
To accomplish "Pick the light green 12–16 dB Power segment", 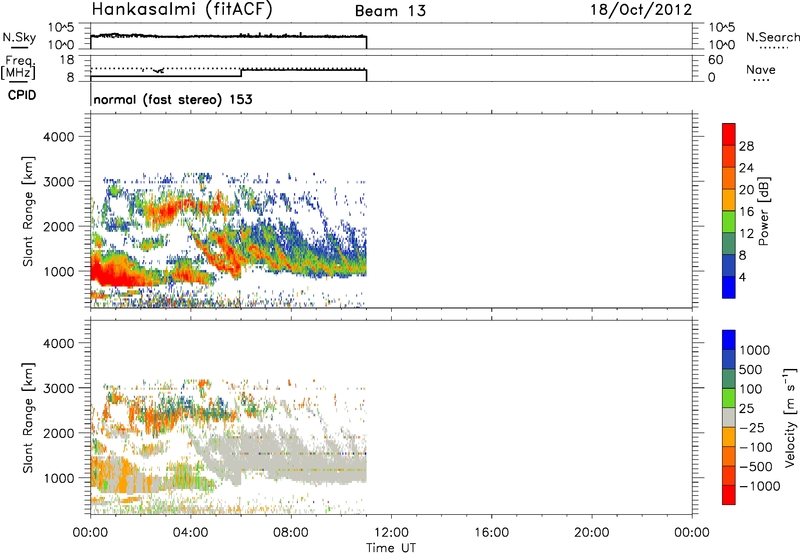I will point(729,221).
